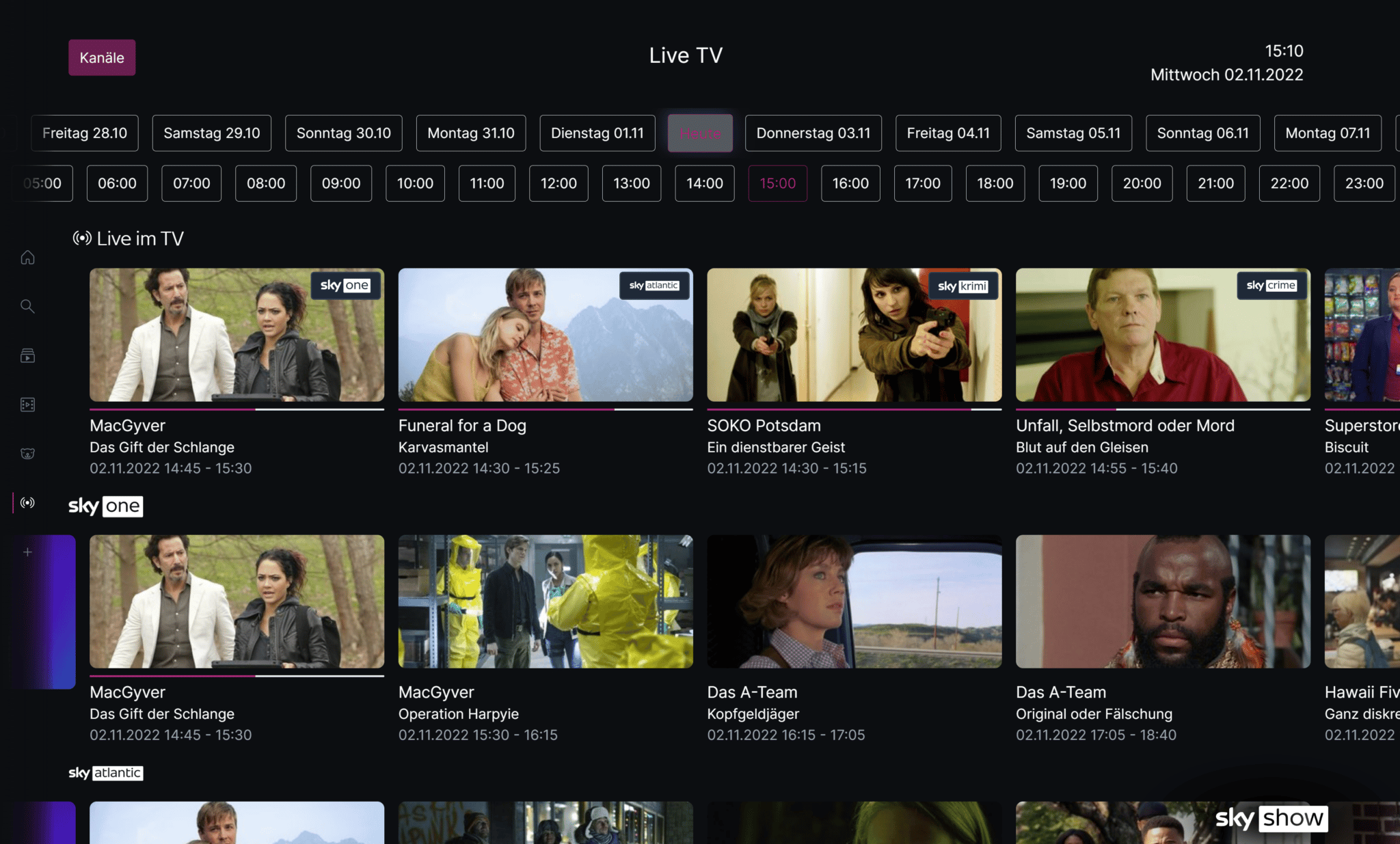
Task: Click the plus icon at the sidebar bottom
Action: (27, 552)
